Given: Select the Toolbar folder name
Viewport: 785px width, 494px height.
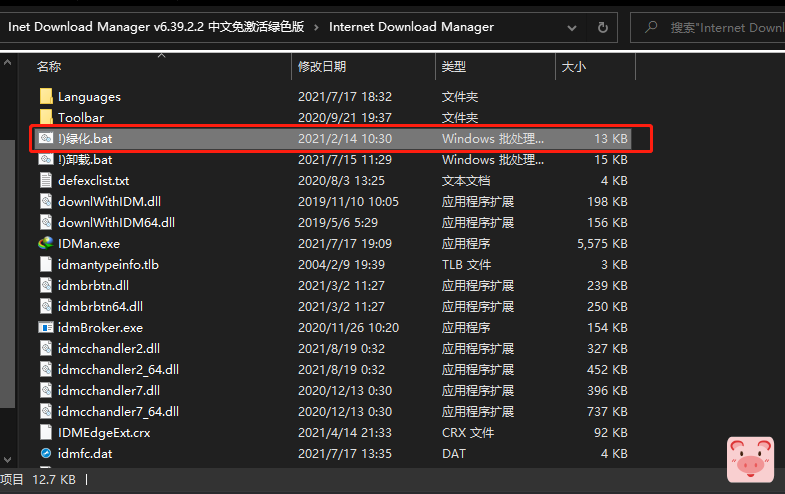Looking at the screenshot, I should tap(81, 118).
